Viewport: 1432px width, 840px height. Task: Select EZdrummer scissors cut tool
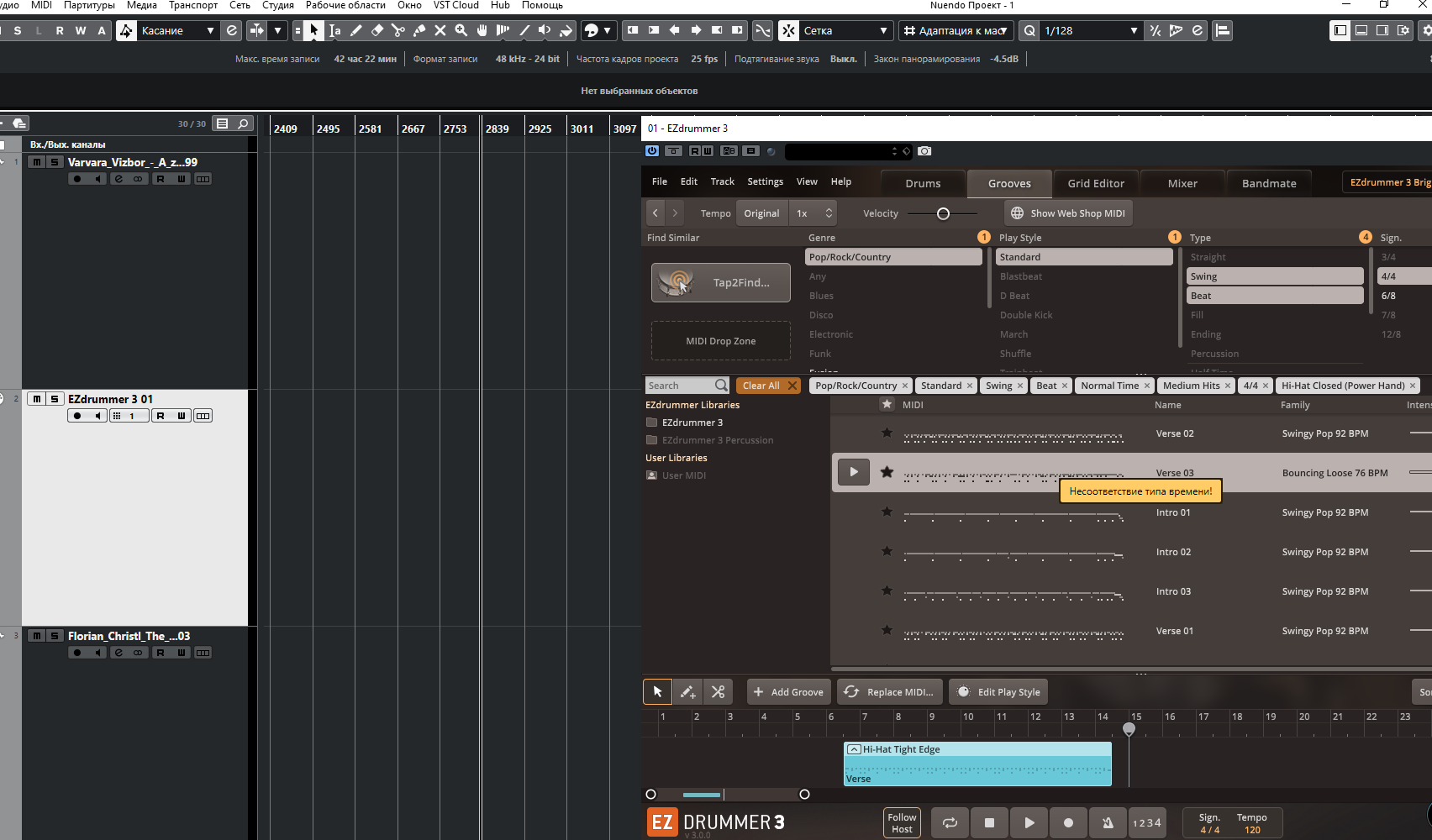pos(718,692)
